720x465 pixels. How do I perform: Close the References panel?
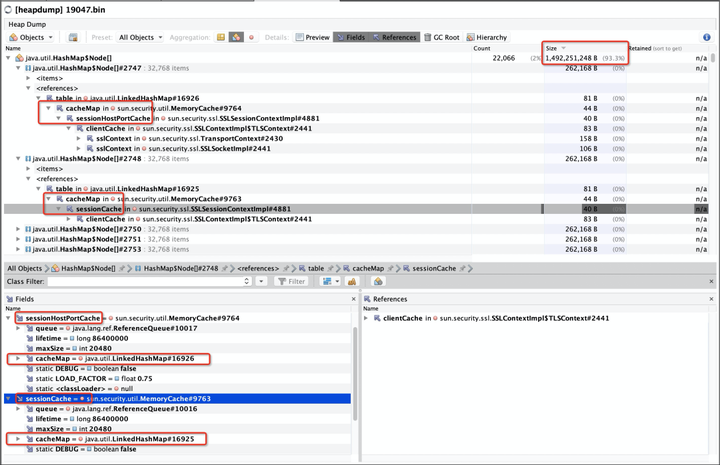711,299
